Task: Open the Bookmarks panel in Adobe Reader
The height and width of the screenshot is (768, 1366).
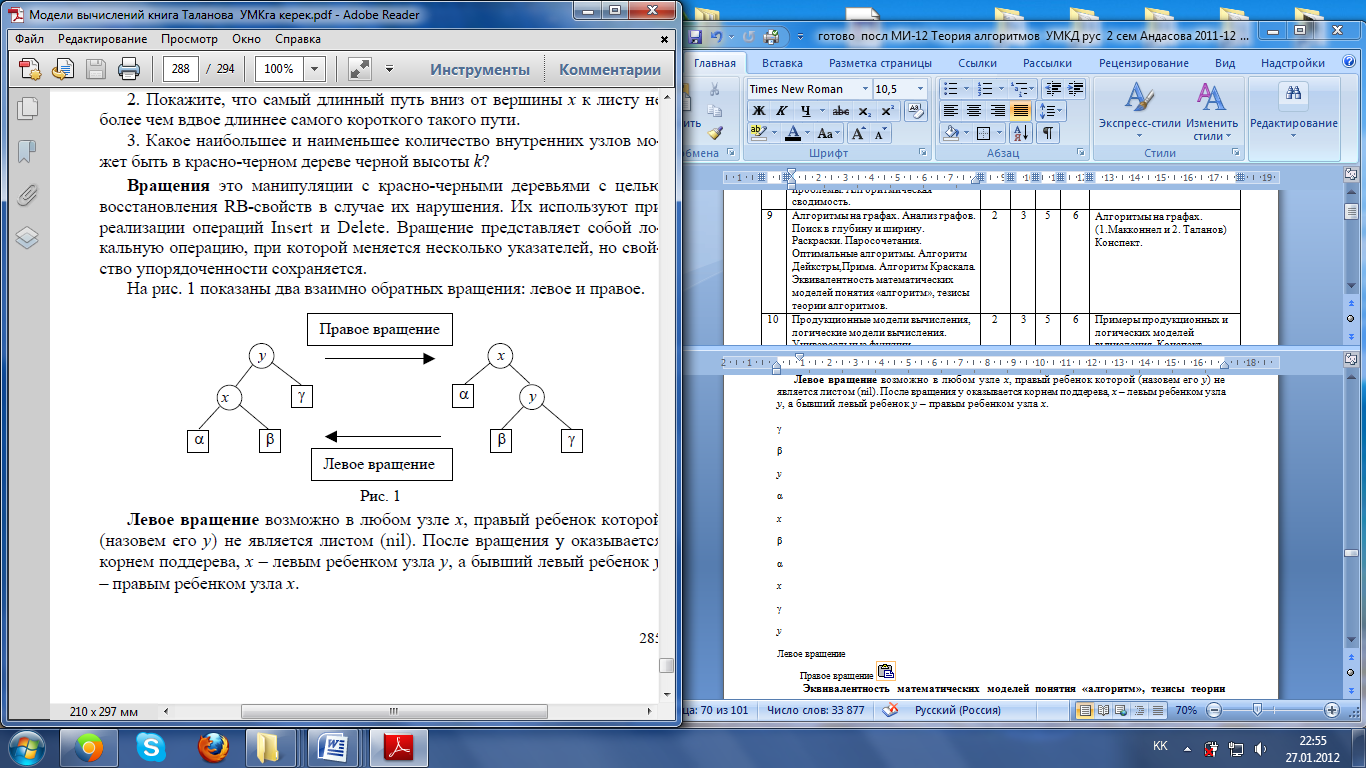Action: click(28, 151)
